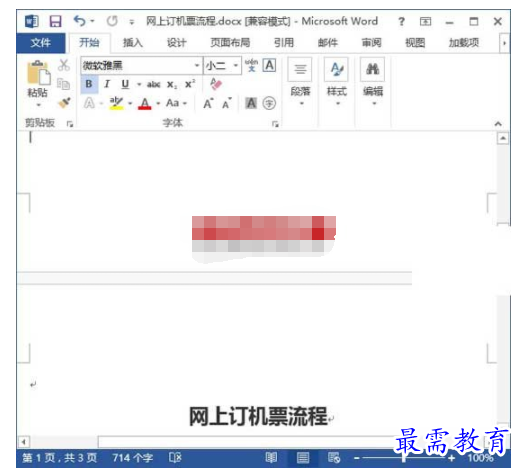Show more ribbon tabs with arrow
This screenshot has height=472, width=517.
[504, 43]
